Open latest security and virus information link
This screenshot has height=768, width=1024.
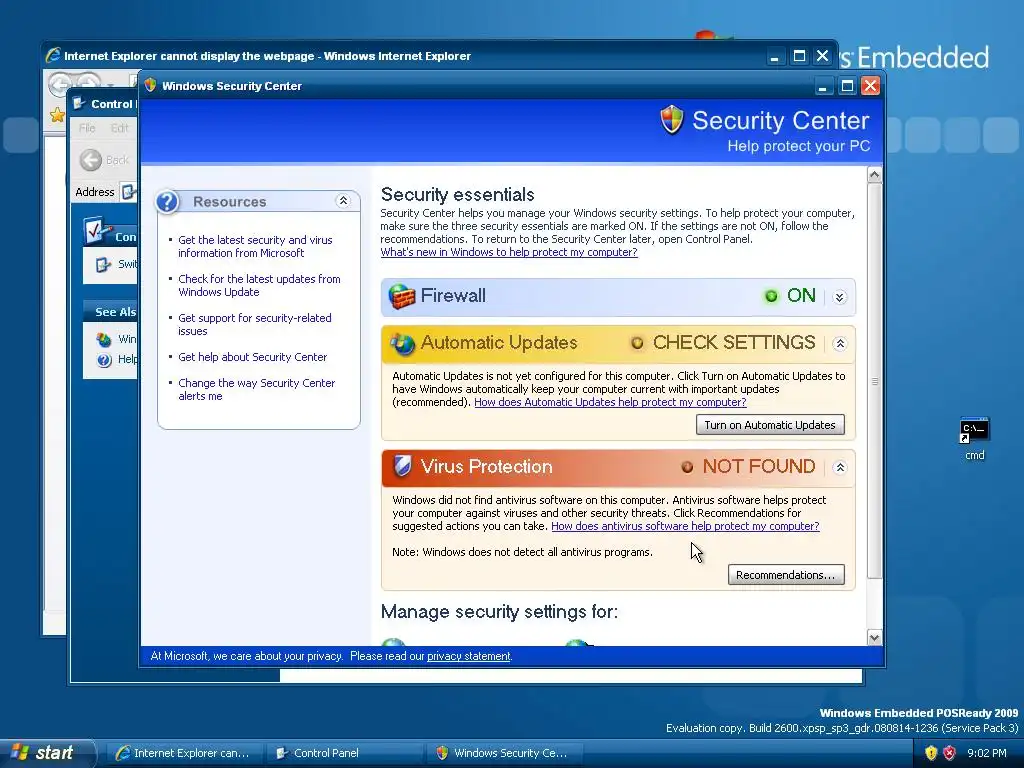pyautogui.click(x=255, y=247)
